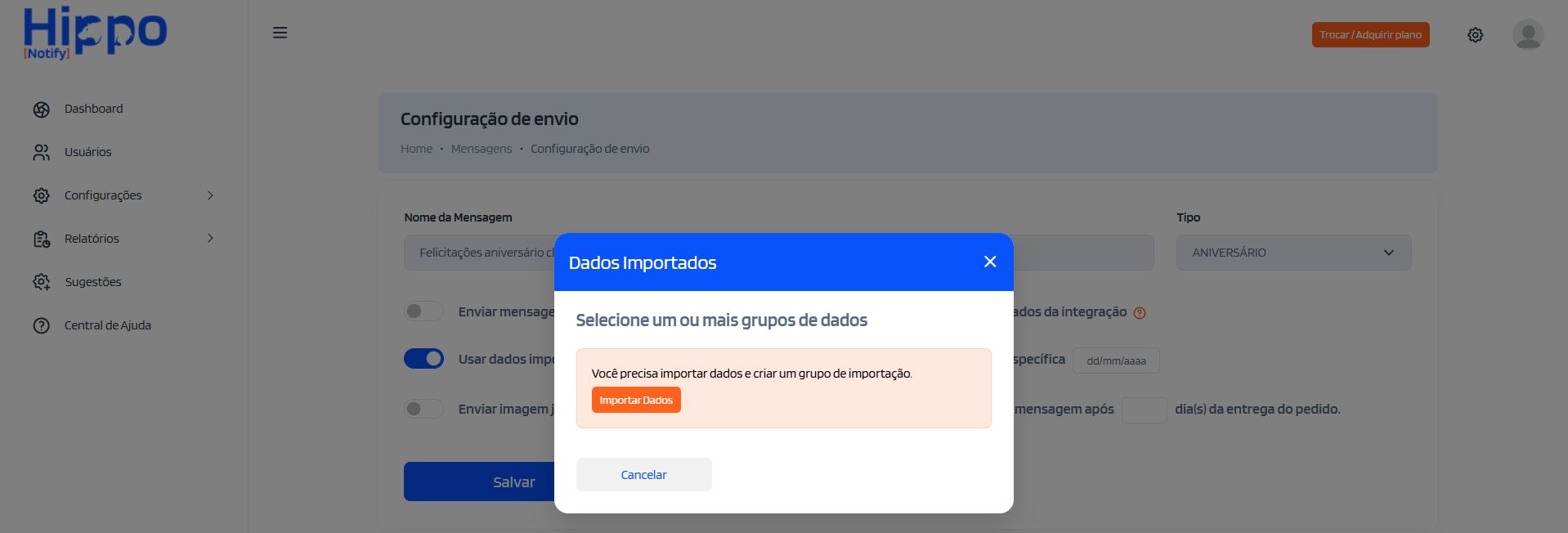This screenshot has height=533, width=1568.
Task: Click the dd/mm/aaaa date field
Action: (x=1116, y=360)
